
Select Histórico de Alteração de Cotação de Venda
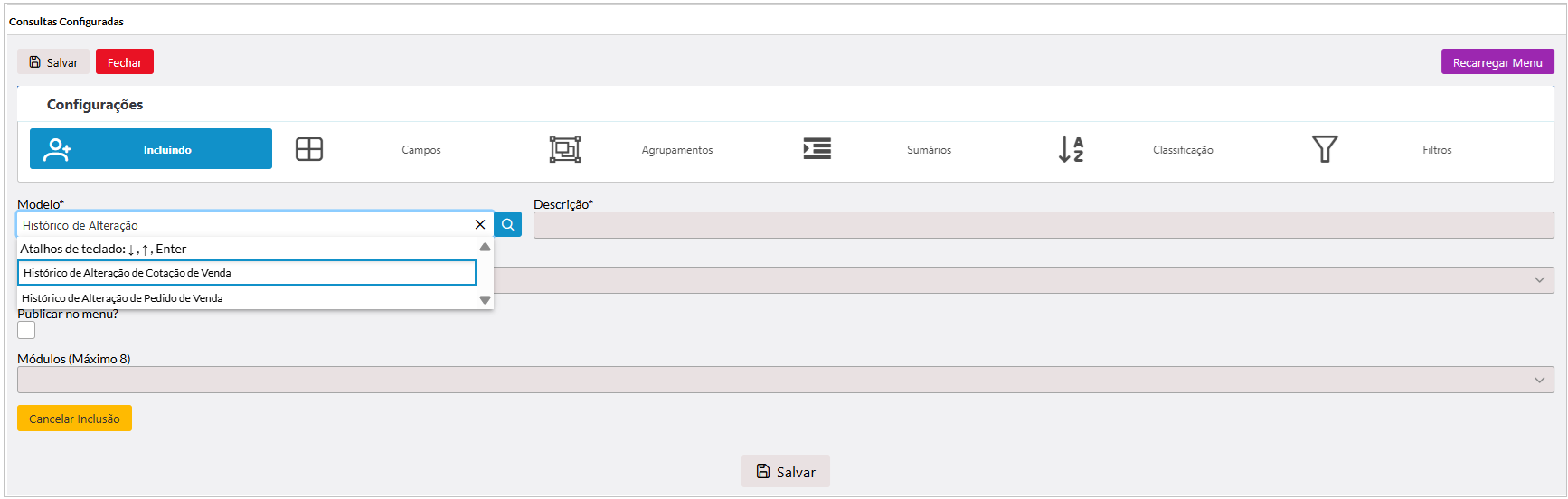coord(246,273)
